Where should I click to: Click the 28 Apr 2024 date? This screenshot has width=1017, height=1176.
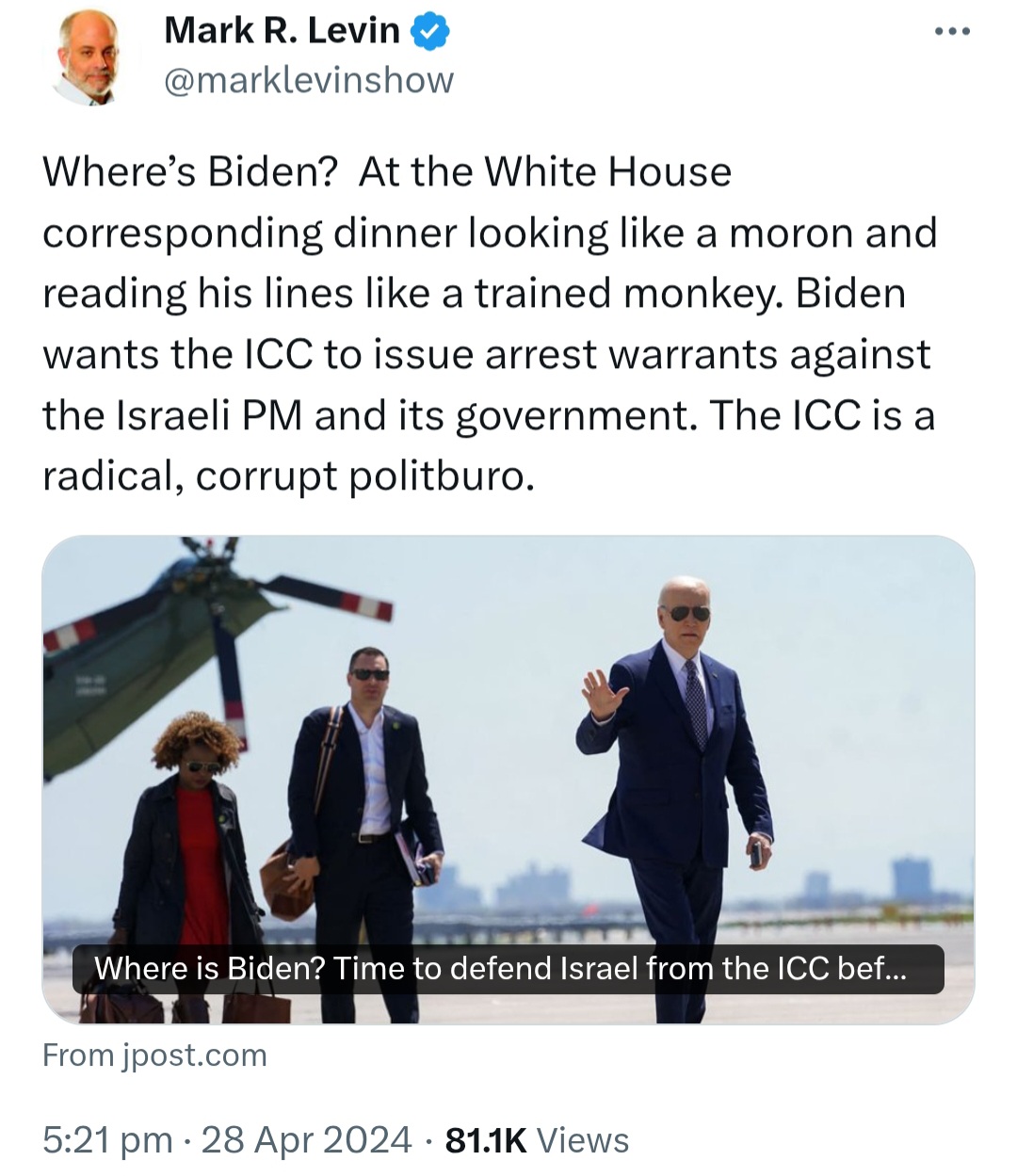pyautogui.click(x=307, y=1140)
